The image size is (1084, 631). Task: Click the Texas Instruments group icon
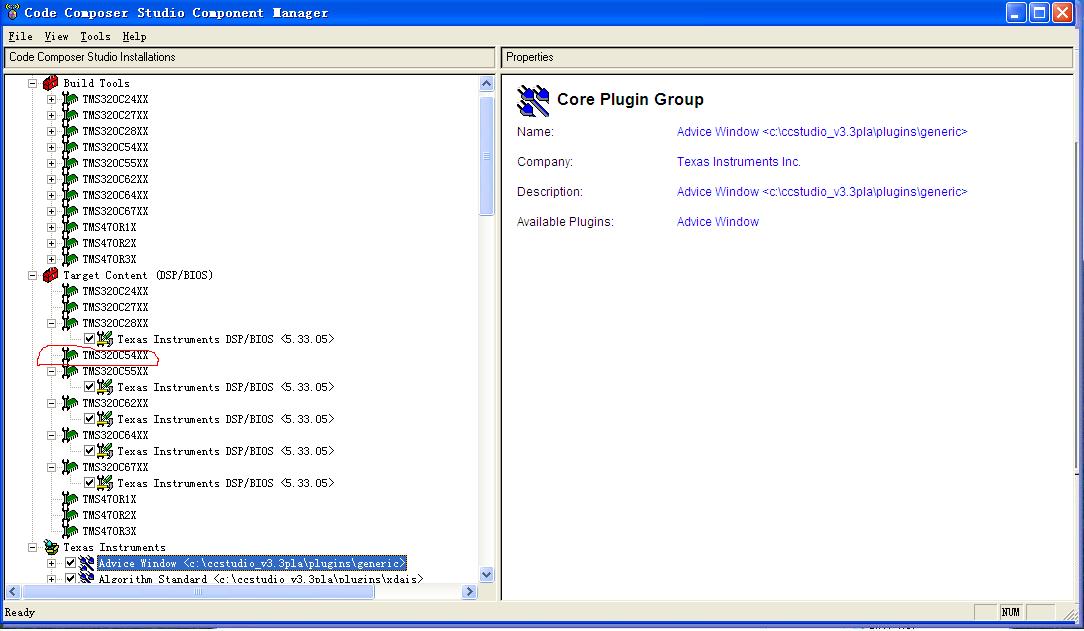click(x=51, y=547)
